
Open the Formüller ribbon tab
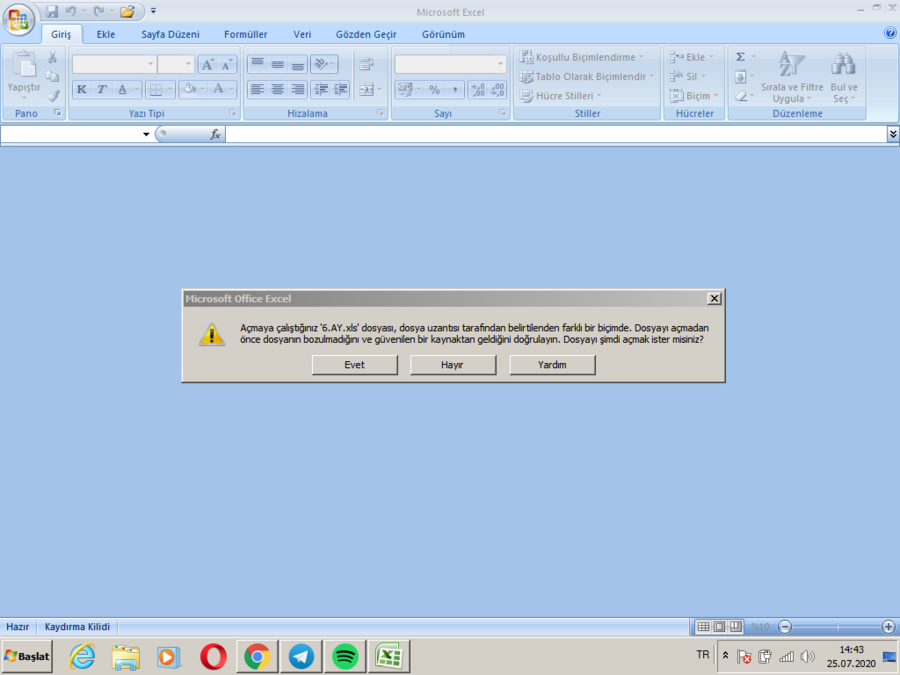coord(245,34)
